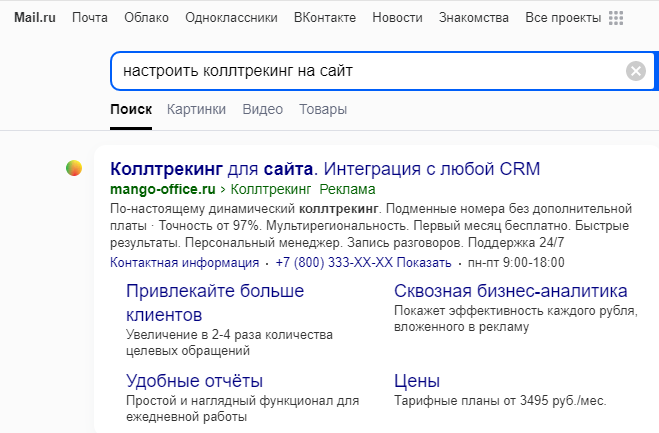
Task: Open the all projects grid icon
Action: [616, 18]
